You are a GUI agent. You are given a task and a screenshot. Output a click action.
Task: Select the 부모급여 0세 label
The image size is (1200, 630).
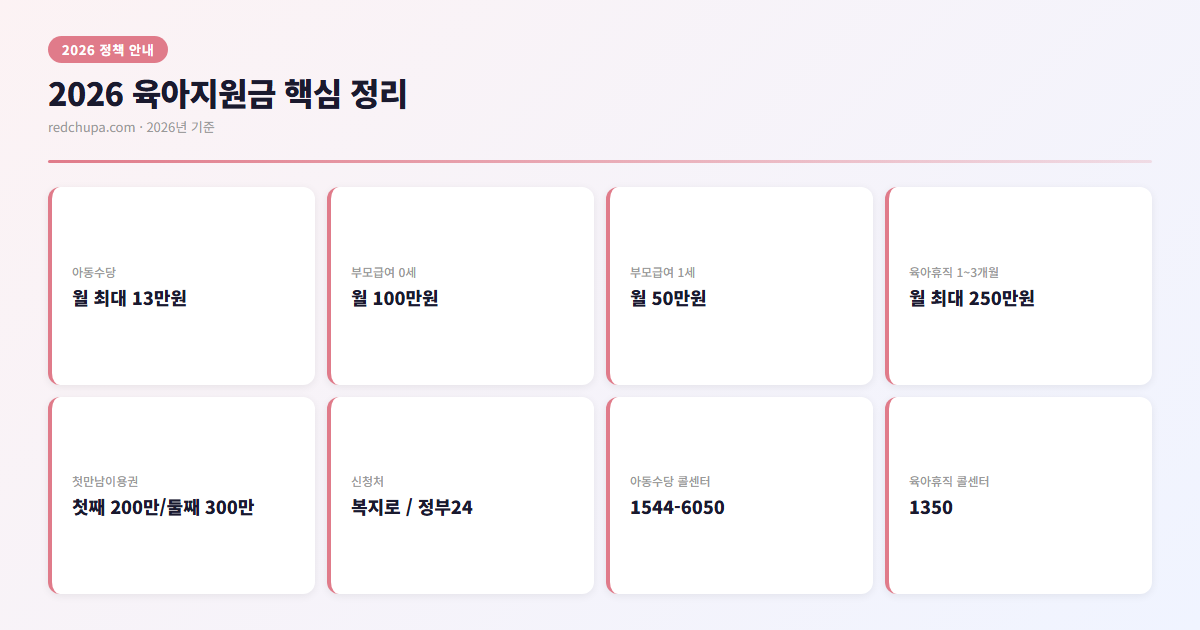(384, 272)
